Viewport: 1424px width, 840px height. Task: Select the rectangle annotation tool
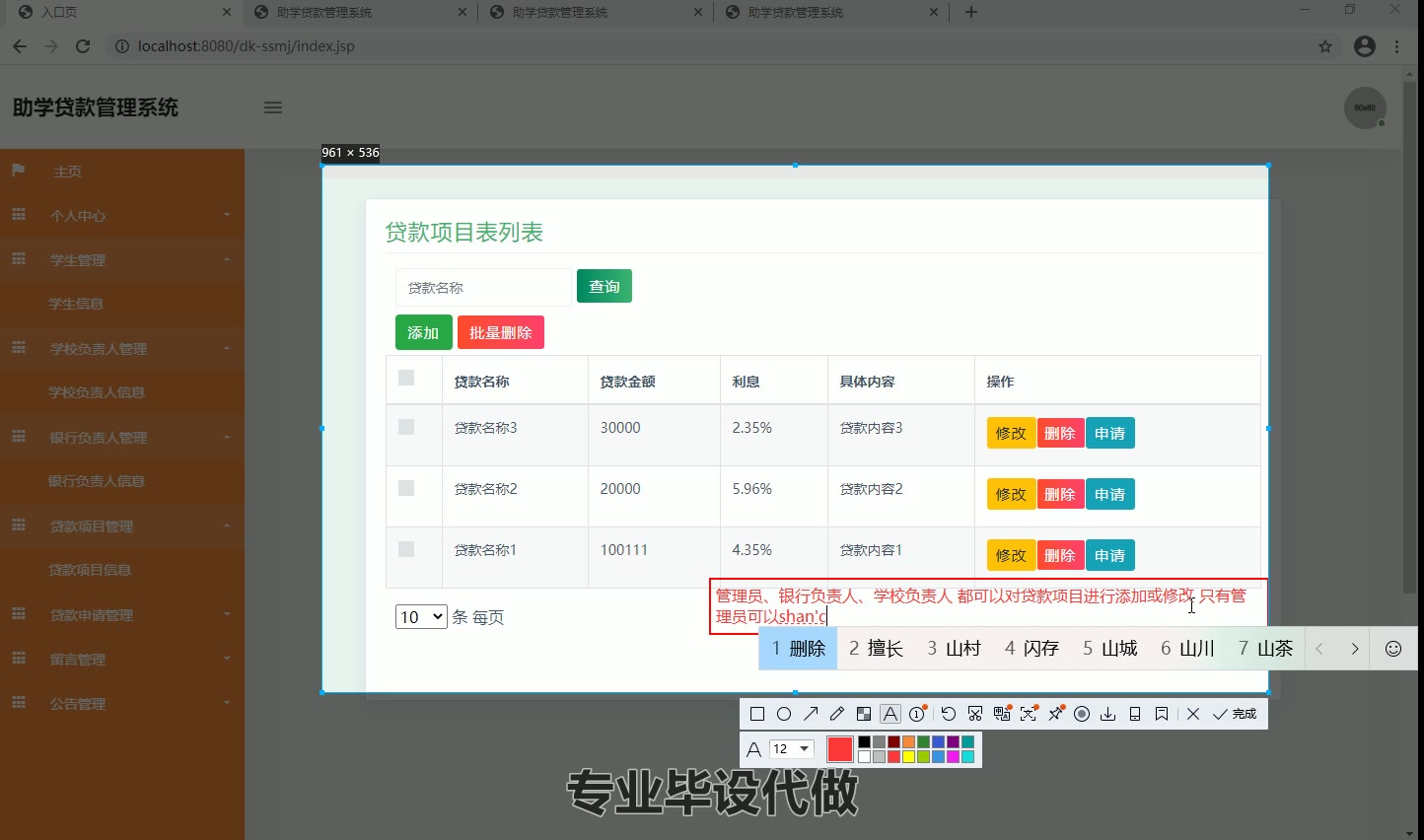point(757,714)
